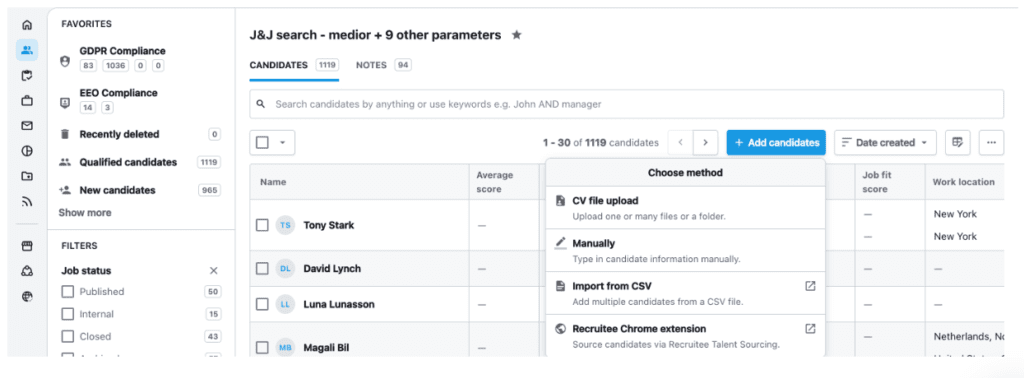Open the Home dashboard icon
The width and height of the screenshot is (1024, 378).
(x=27, y=25)
